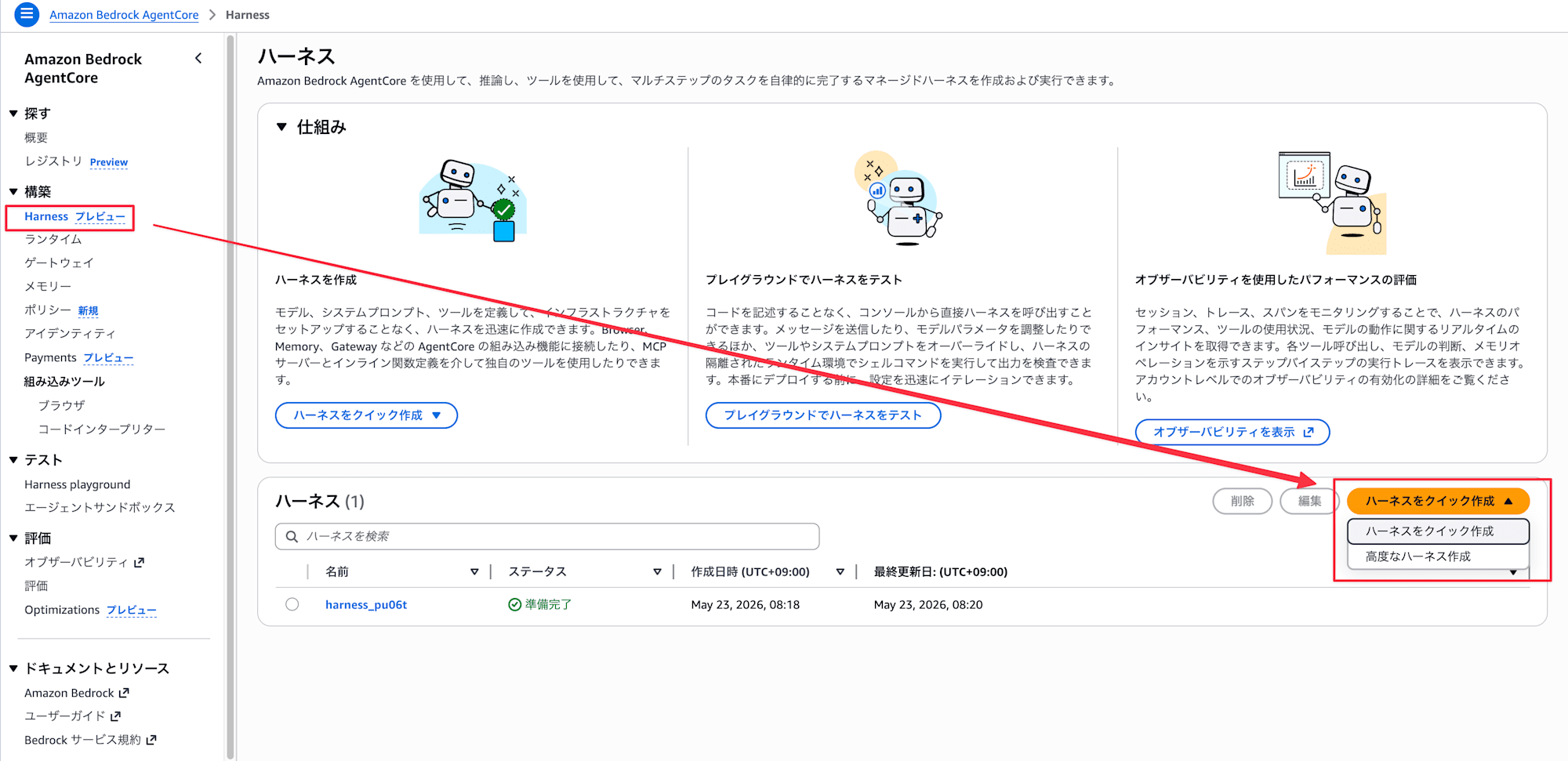1568x761 pixels.
Task: Open Harness プレビュー in the sidebar
Action: 74,216
